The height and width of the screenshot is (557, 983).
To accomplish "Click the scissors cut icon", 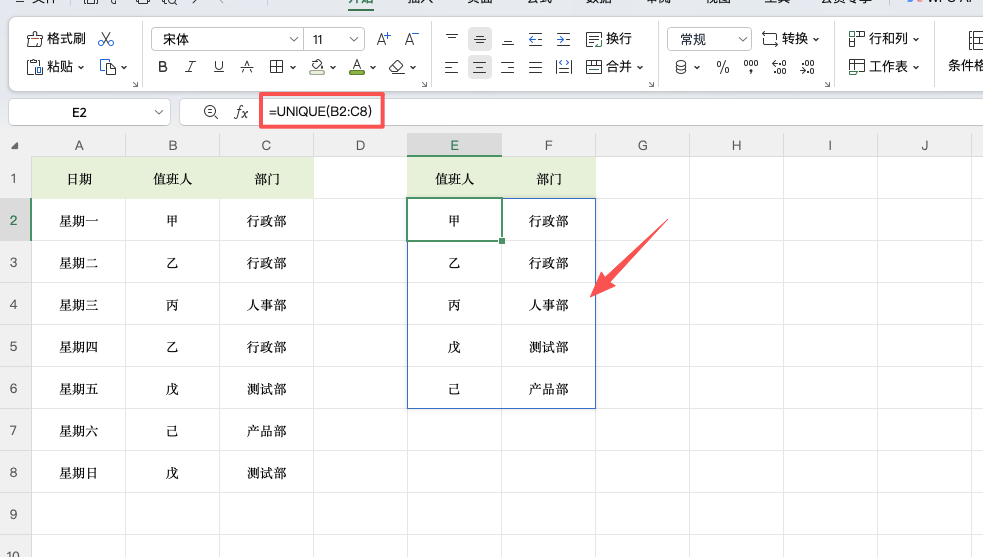I will 106,39.
